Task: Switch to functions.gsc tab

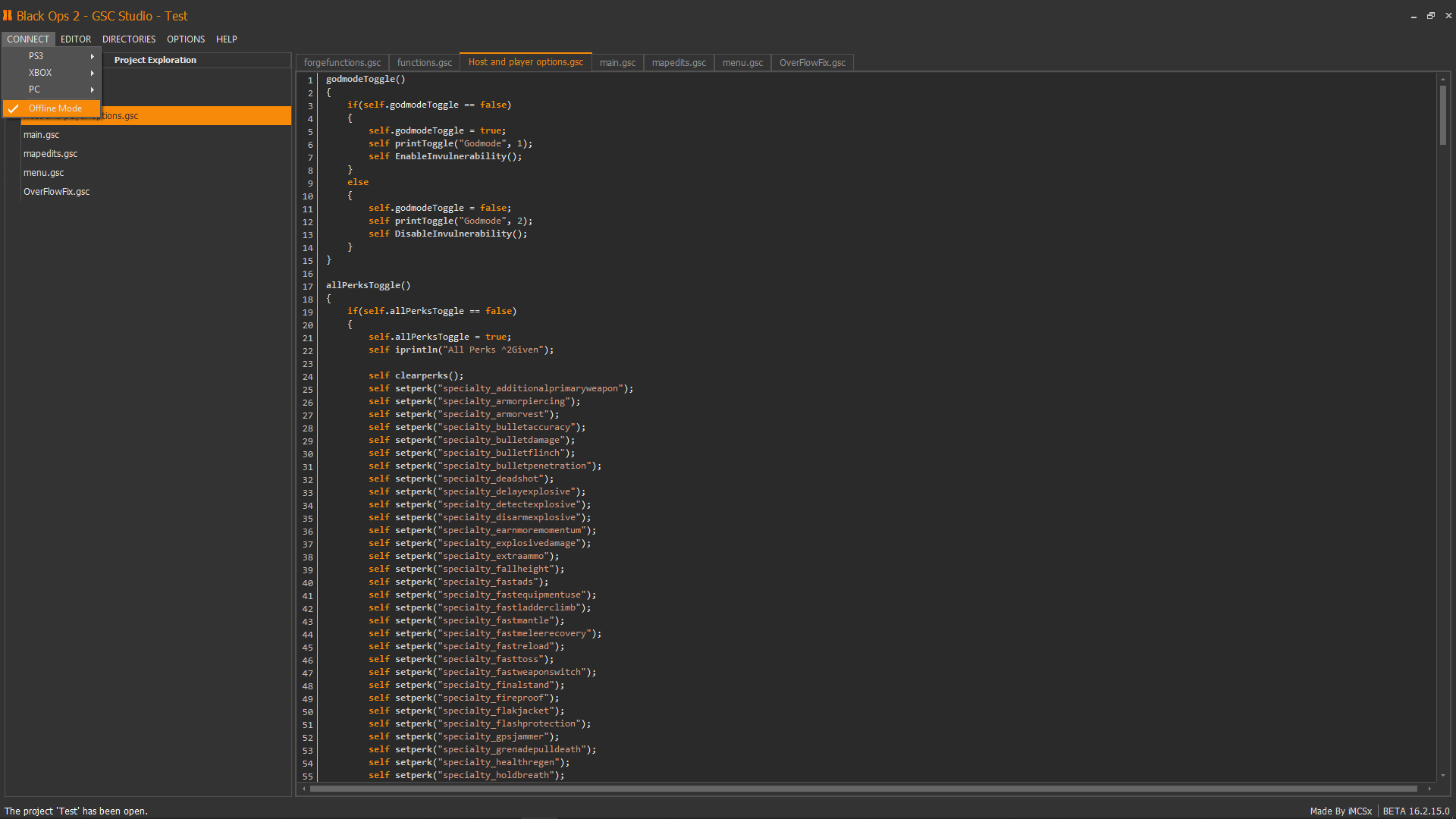Action: click(x=424, y=63)
